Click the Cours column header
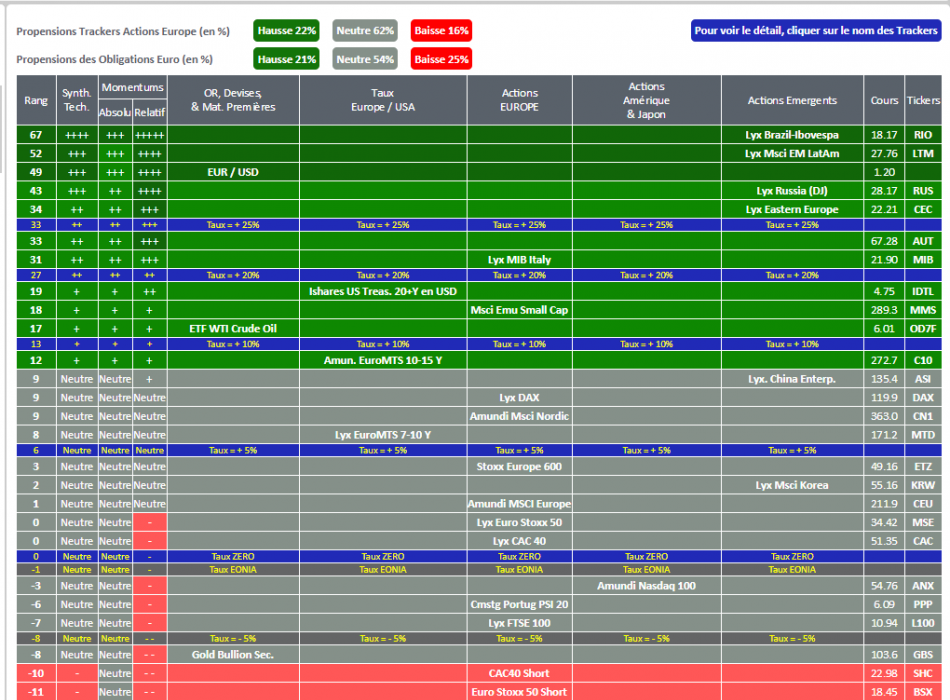Image resolution: width=950 pixels, height=700 pixels. (x=884, y=101)
